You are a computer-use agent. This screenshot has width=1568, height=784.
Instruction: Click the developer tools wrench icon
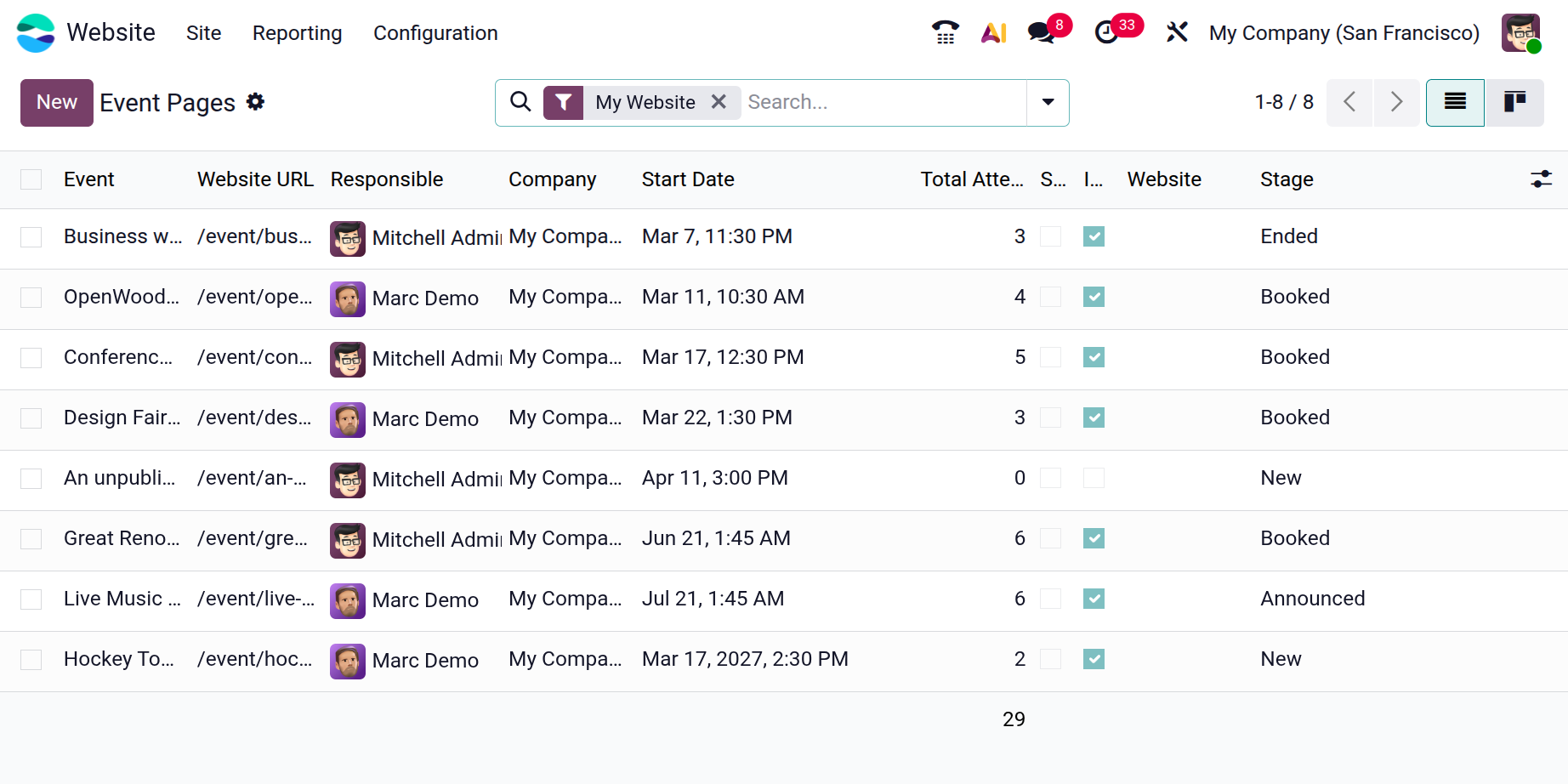(x=1177, y=32)
